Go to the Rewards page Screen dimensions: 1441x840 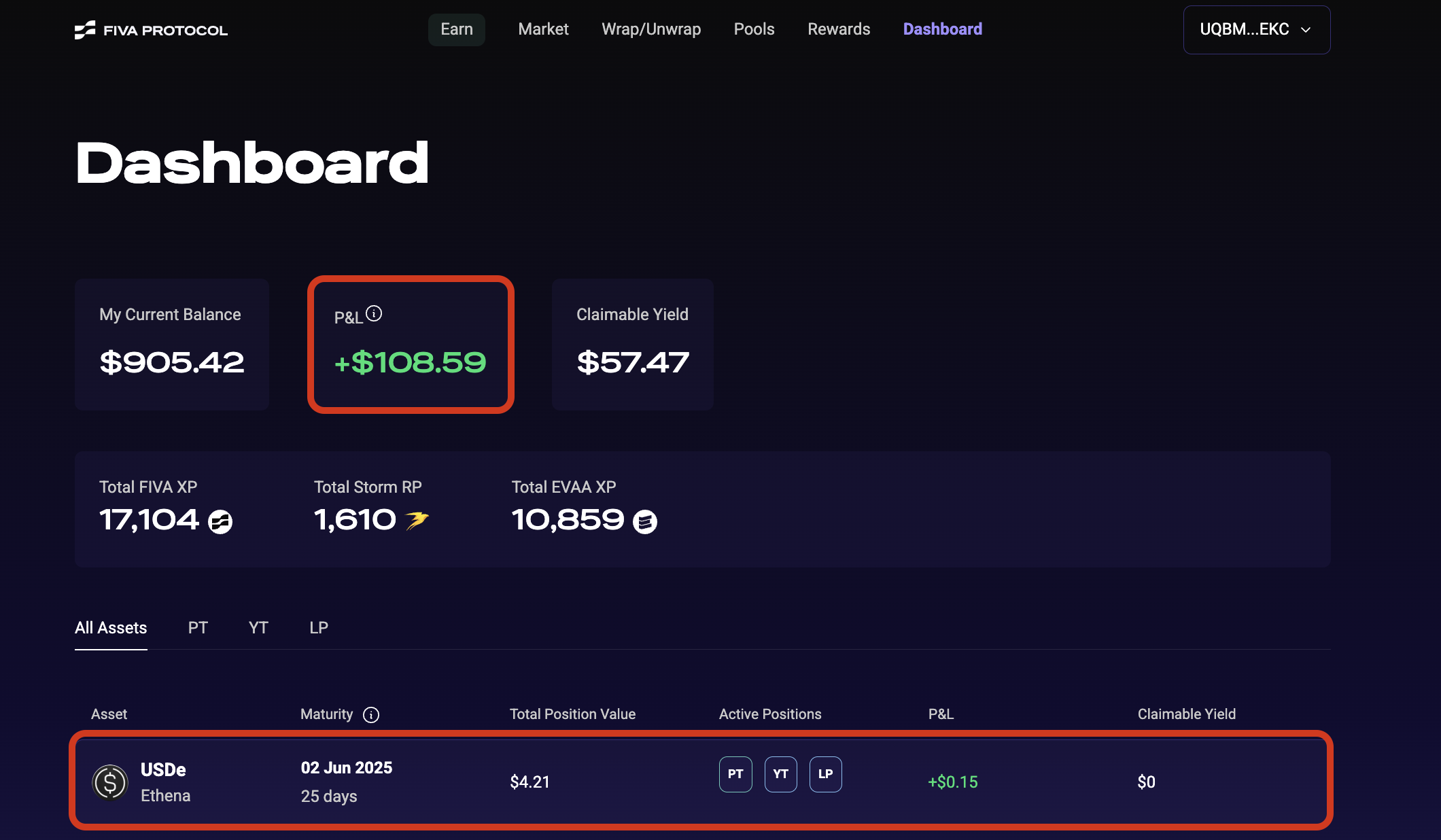[x=839, y=29]
